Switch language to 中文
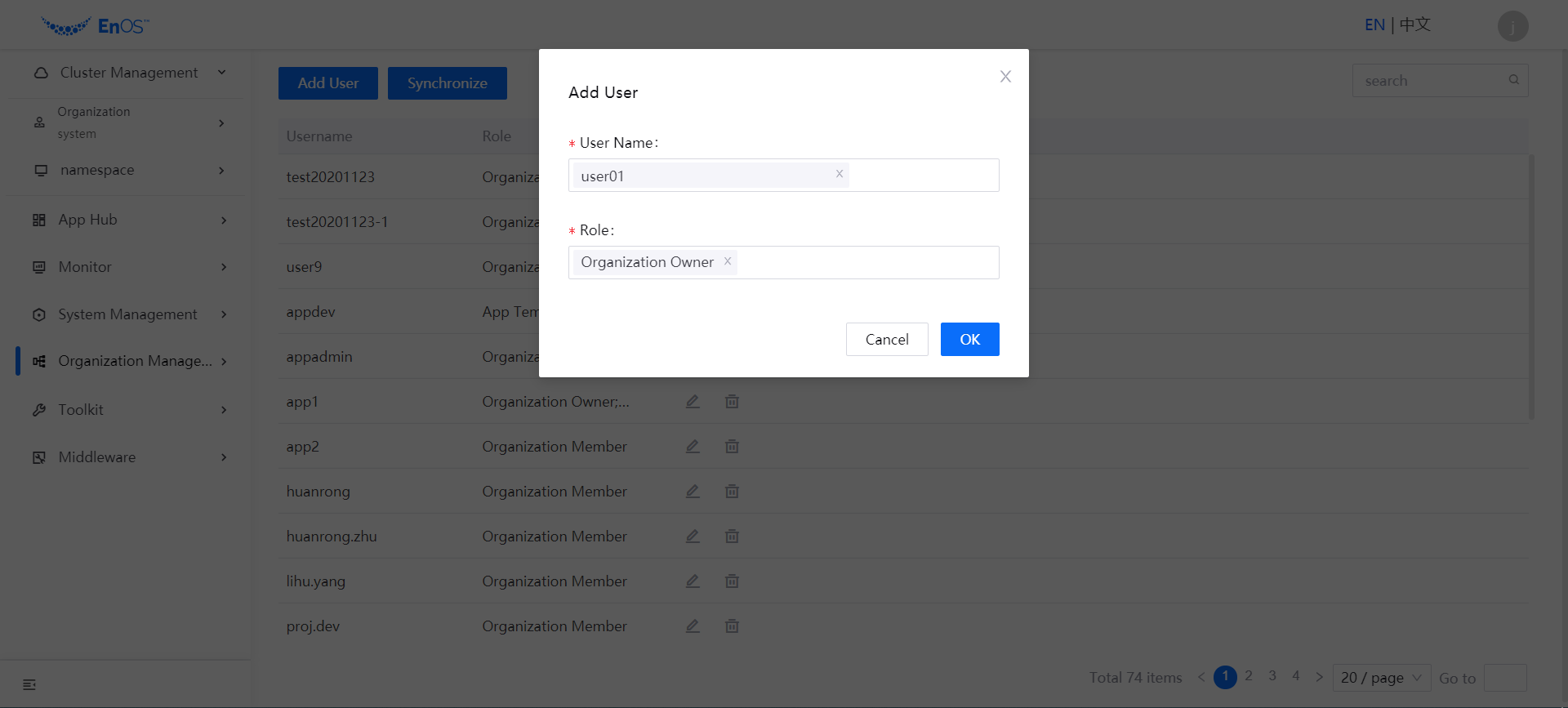Viewport: 1568px width, 708px height. coord(1415,25)
